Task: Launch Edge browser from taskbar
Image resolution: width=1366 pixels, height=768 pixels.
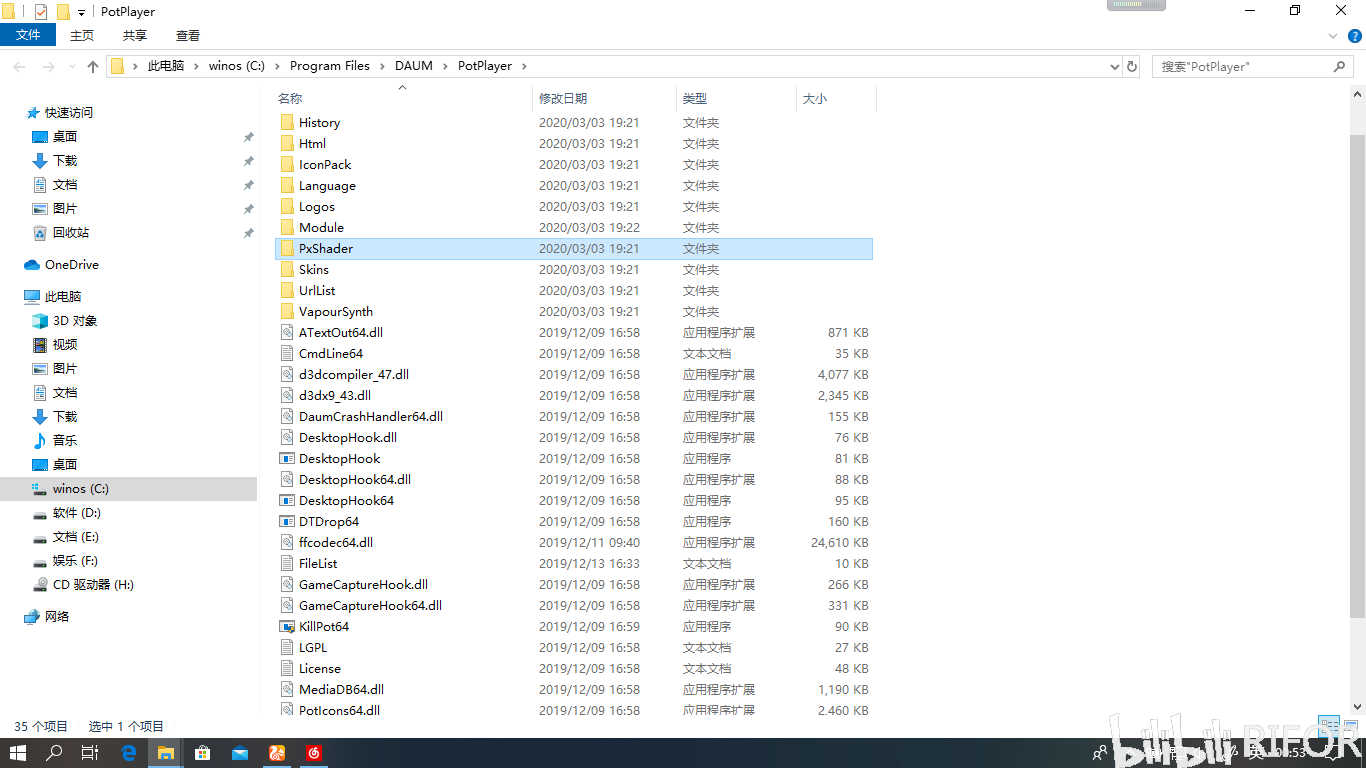Action: click(129, 752)
